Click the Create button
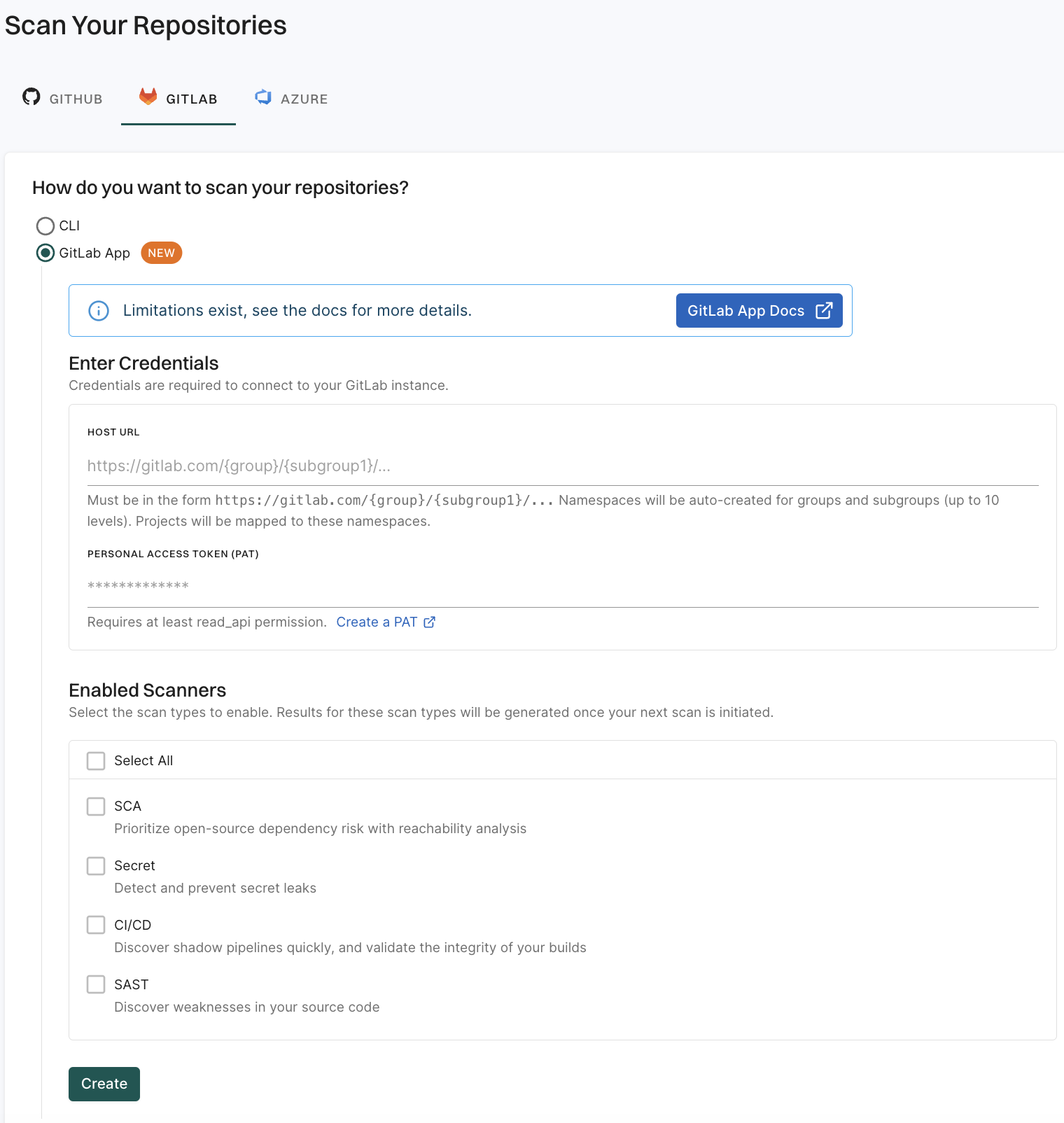 pyautogui.click(x=104, y=1084)
